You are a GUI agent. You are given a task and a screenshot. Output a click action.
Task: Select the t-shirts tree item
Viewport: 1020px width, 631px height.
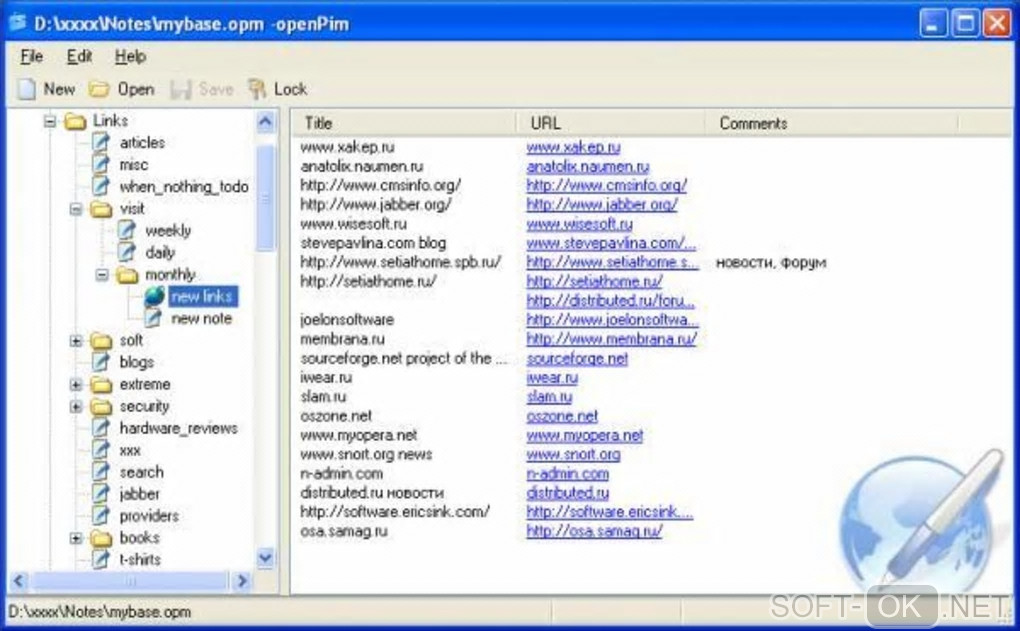140,559
